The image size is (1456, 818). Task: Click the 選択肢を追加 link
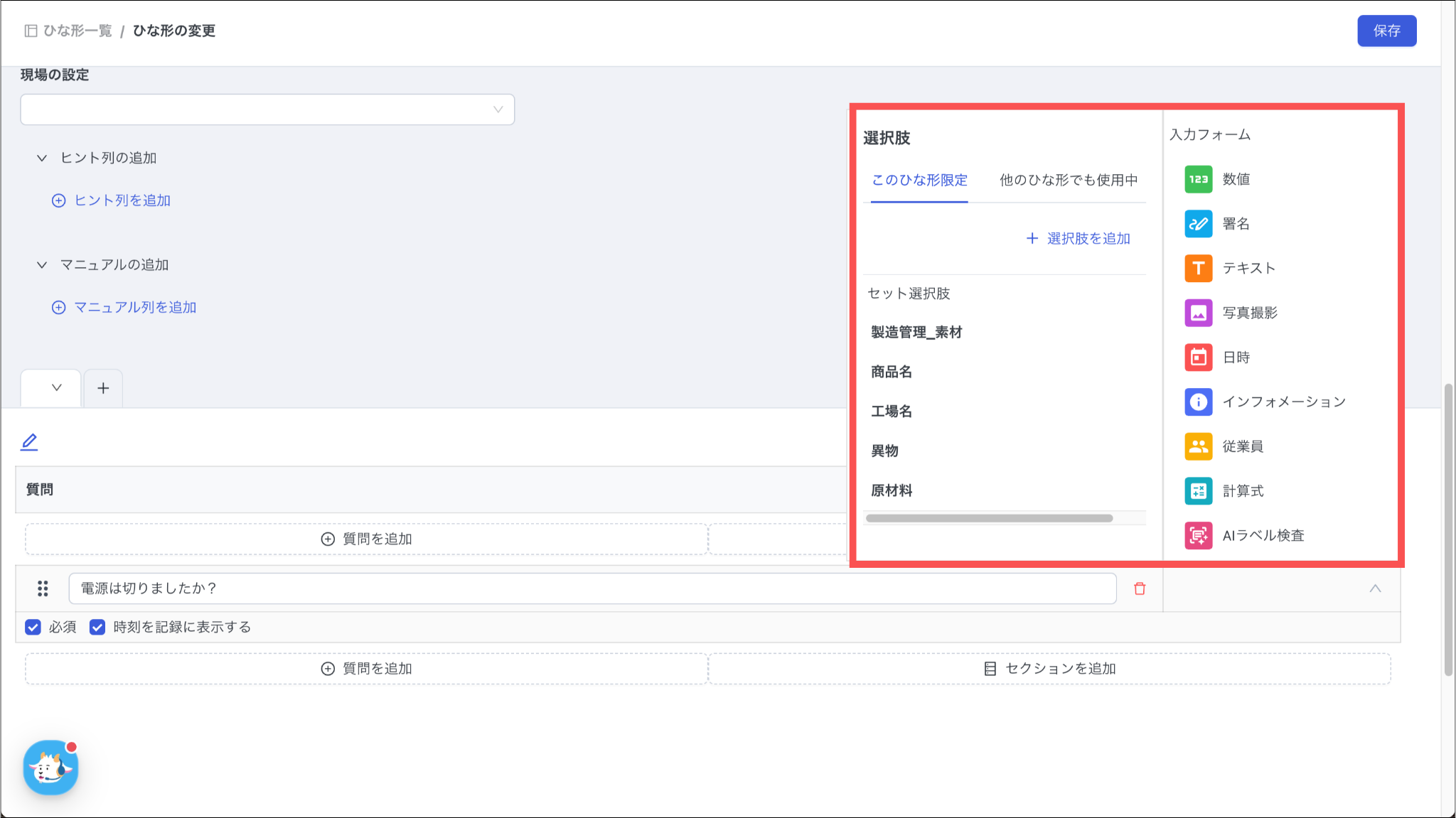1078,239
